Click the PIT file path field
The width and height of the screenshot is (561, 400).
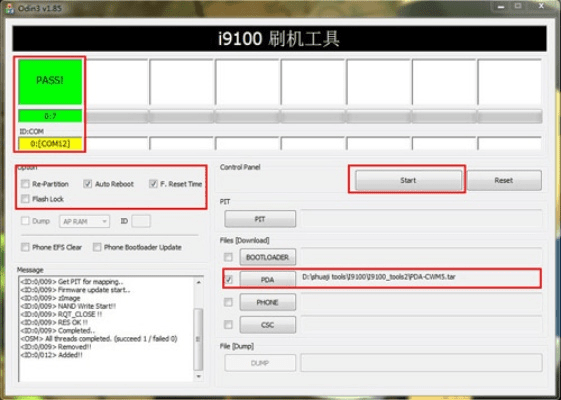point(421,218)
